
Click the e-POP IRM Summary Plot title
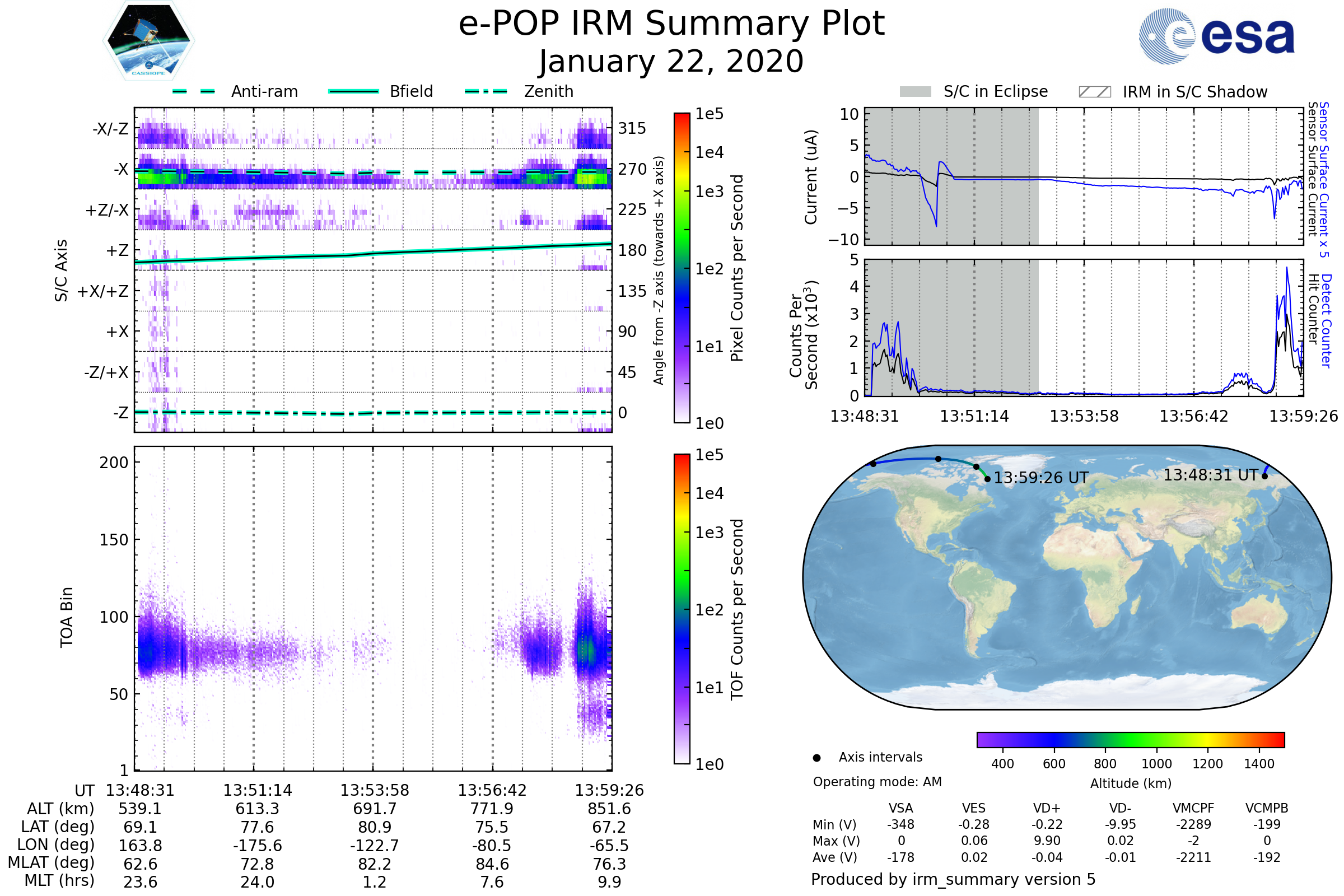pyautogui.click(x=671, y=24)
